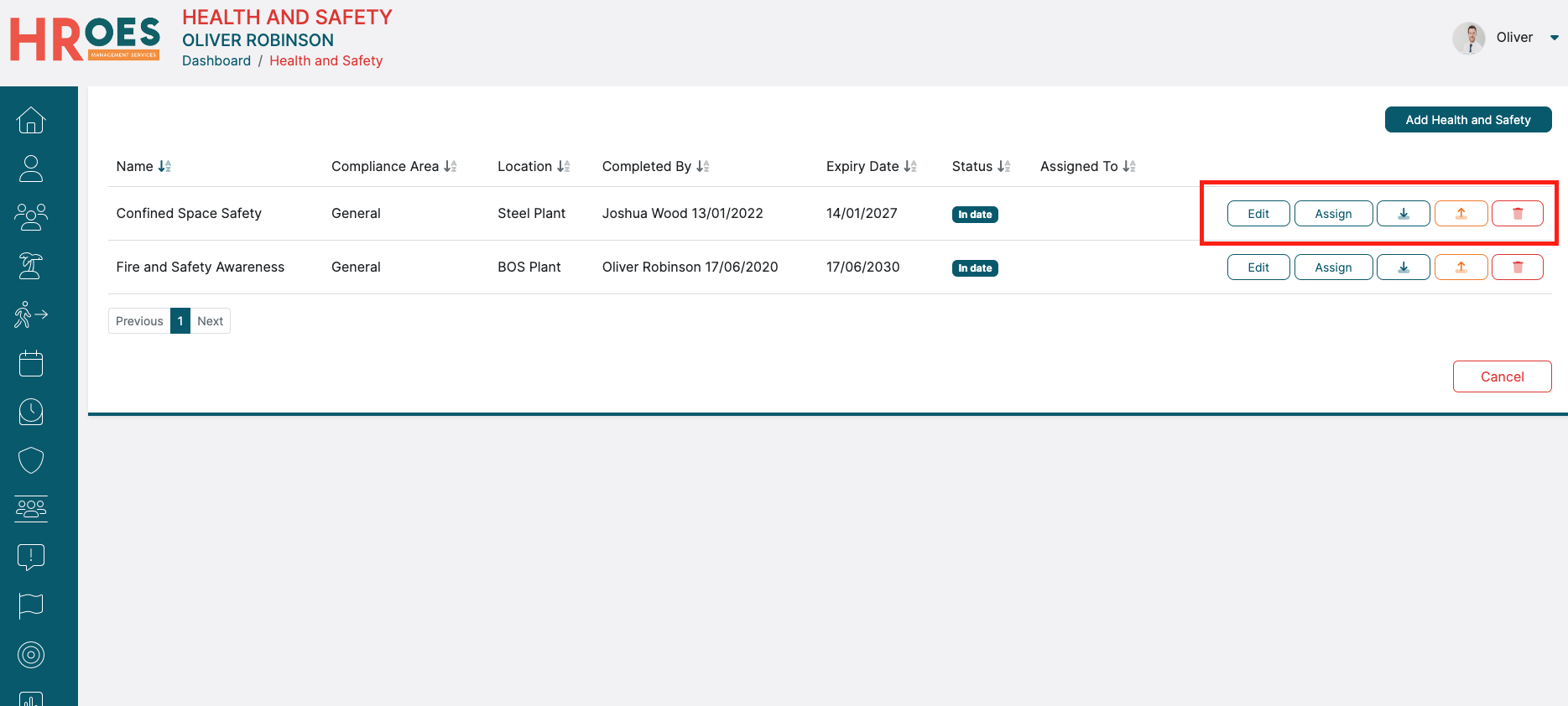The height and width of the screenshot is (706, 1568).
Task: Open the single employee profile sidebar icon
Action: tap(31, 169)
